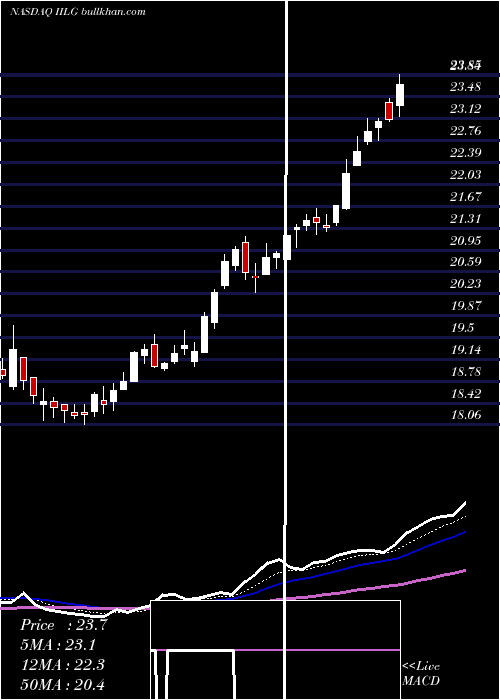Image resolution: width=500 pixels, height=700 pixels.
Task: Click the <<Live MACD label
Action: [421, 673]
